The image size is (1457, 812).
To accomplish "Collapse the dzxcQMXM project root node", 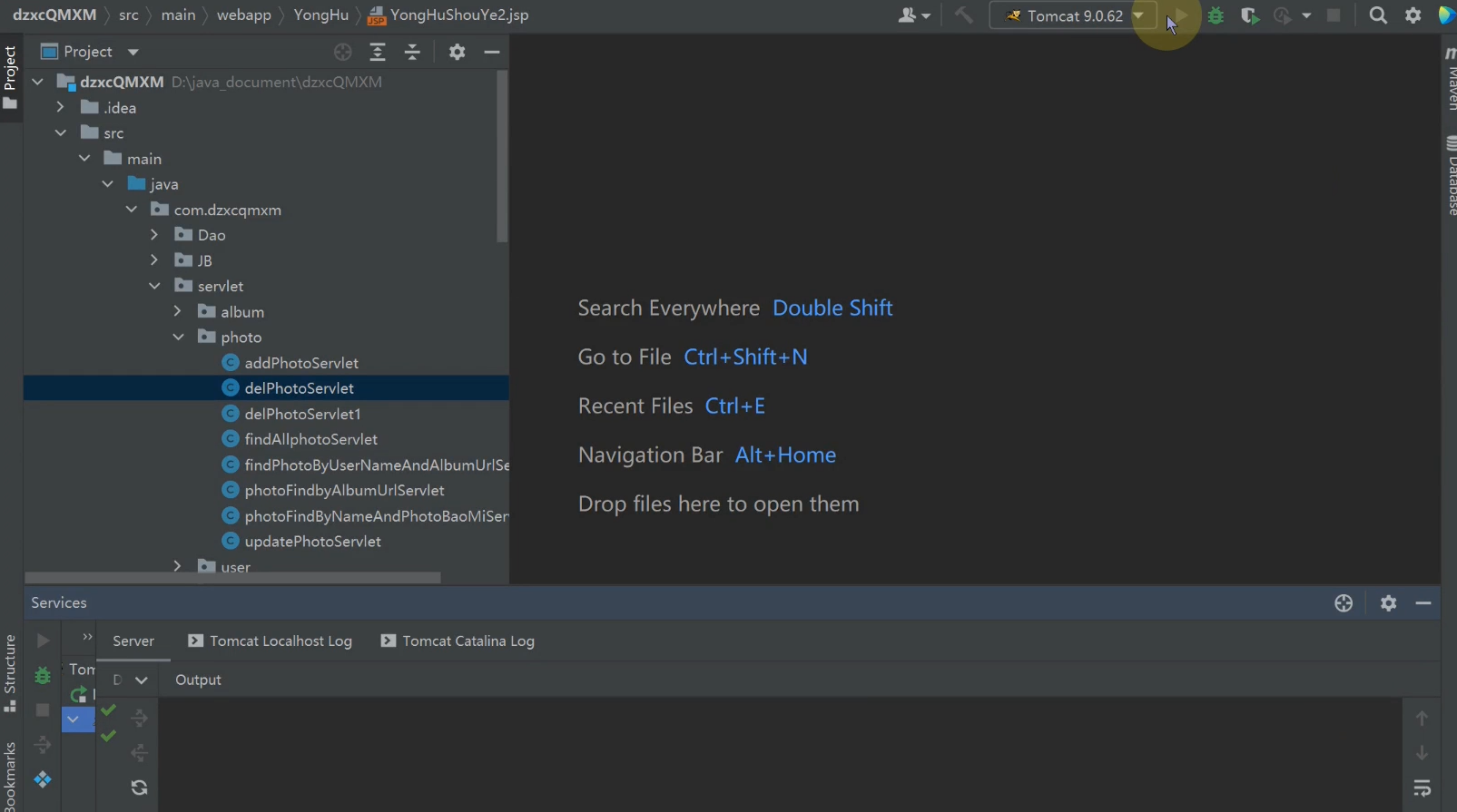I will point(37,82).
